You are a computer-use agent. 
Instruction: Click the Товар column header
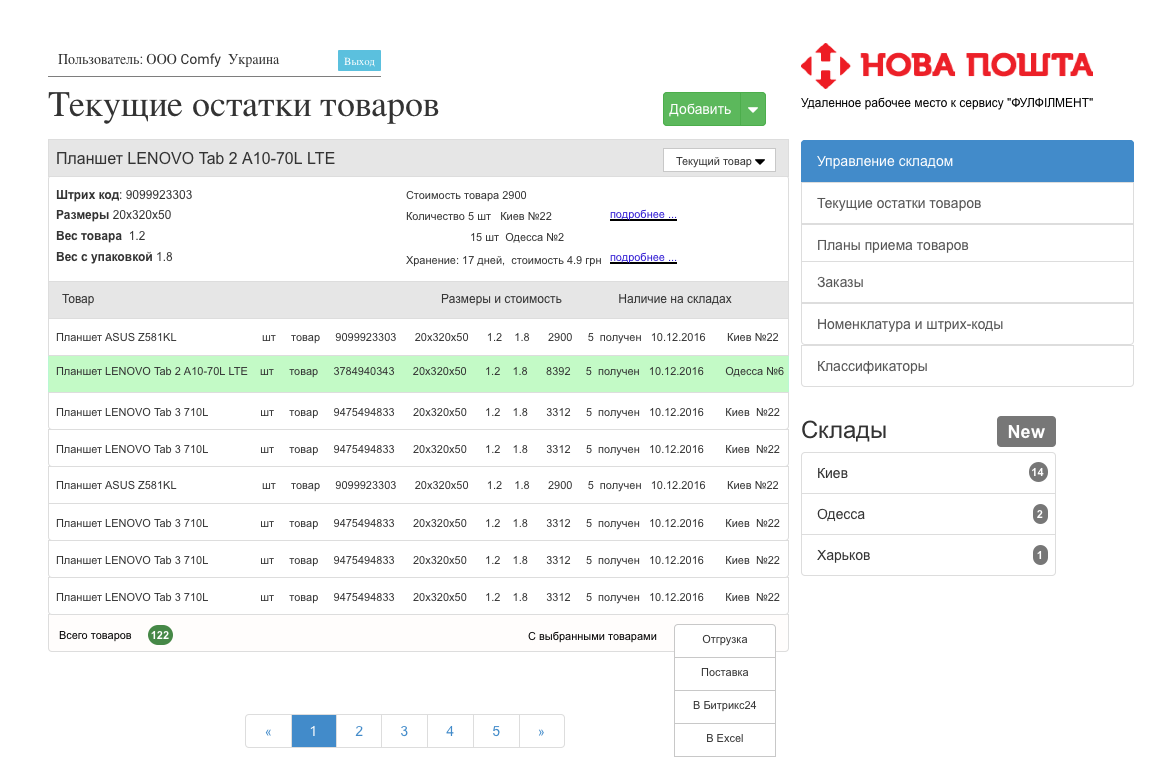[78, 299]
